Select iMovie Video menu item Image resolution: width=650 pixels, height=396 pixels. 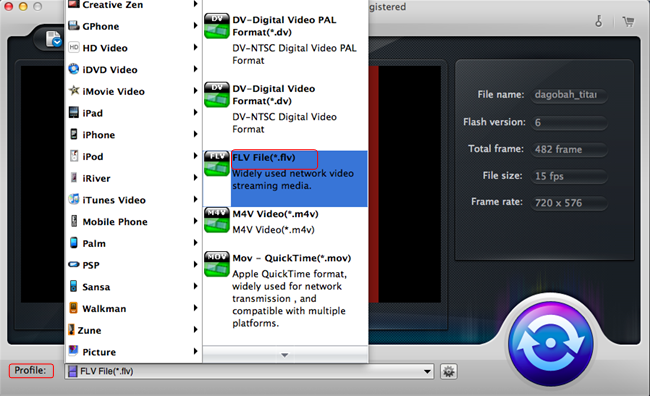pos(133,91)
